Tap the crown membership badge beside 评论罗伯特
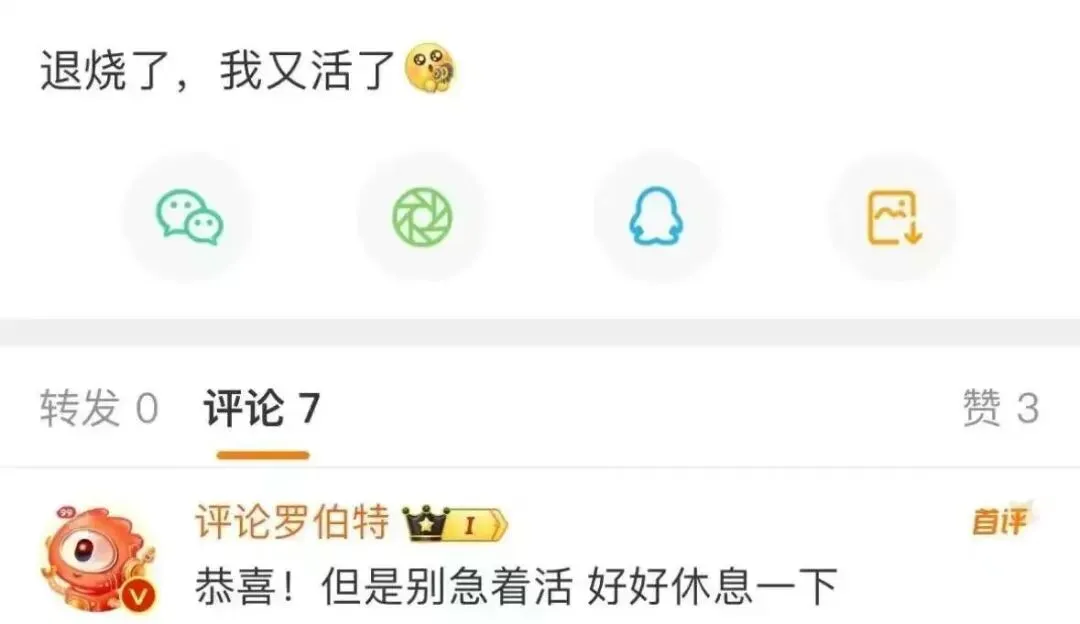Viewport: 1080px width, 624px height. click(426, 523)
